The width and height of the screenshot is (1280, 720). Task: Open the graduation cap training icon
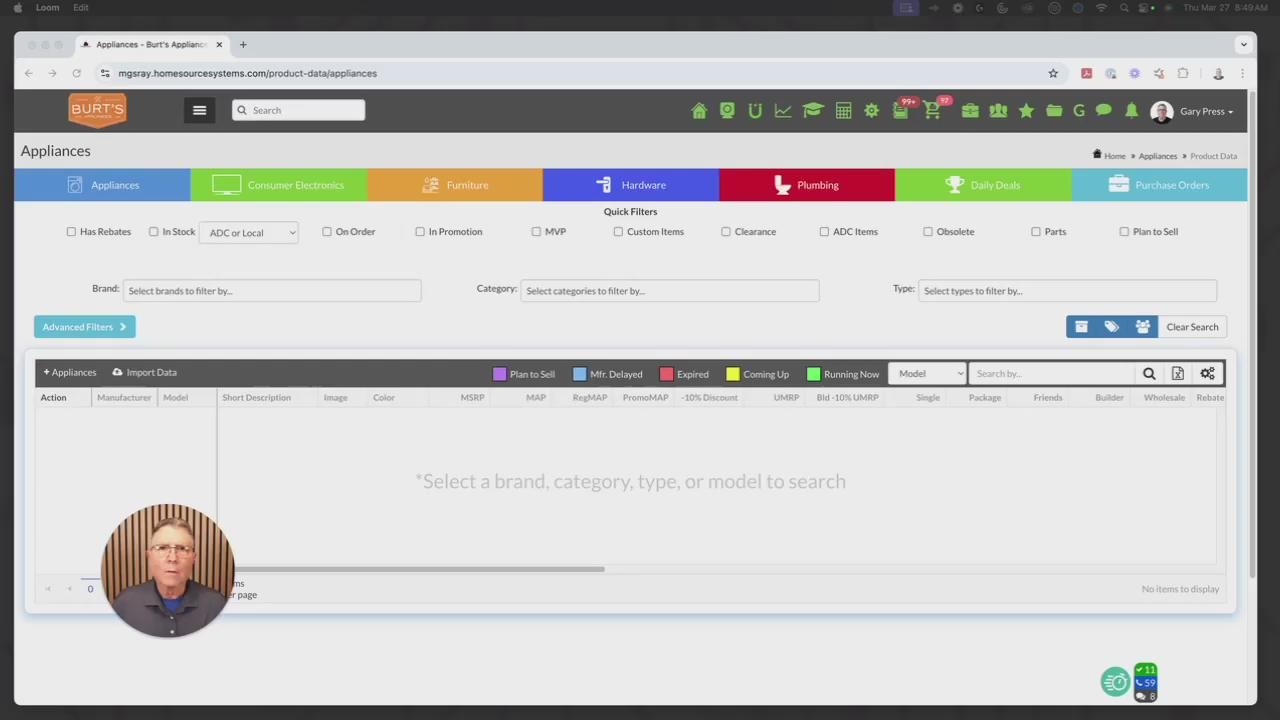812,111
